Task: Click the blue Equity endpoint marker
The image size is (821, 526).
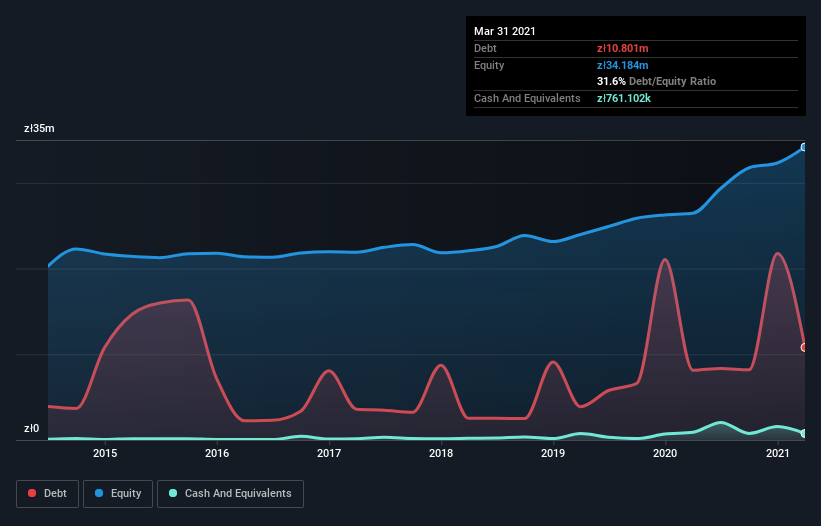Action: tap(804, 147)
